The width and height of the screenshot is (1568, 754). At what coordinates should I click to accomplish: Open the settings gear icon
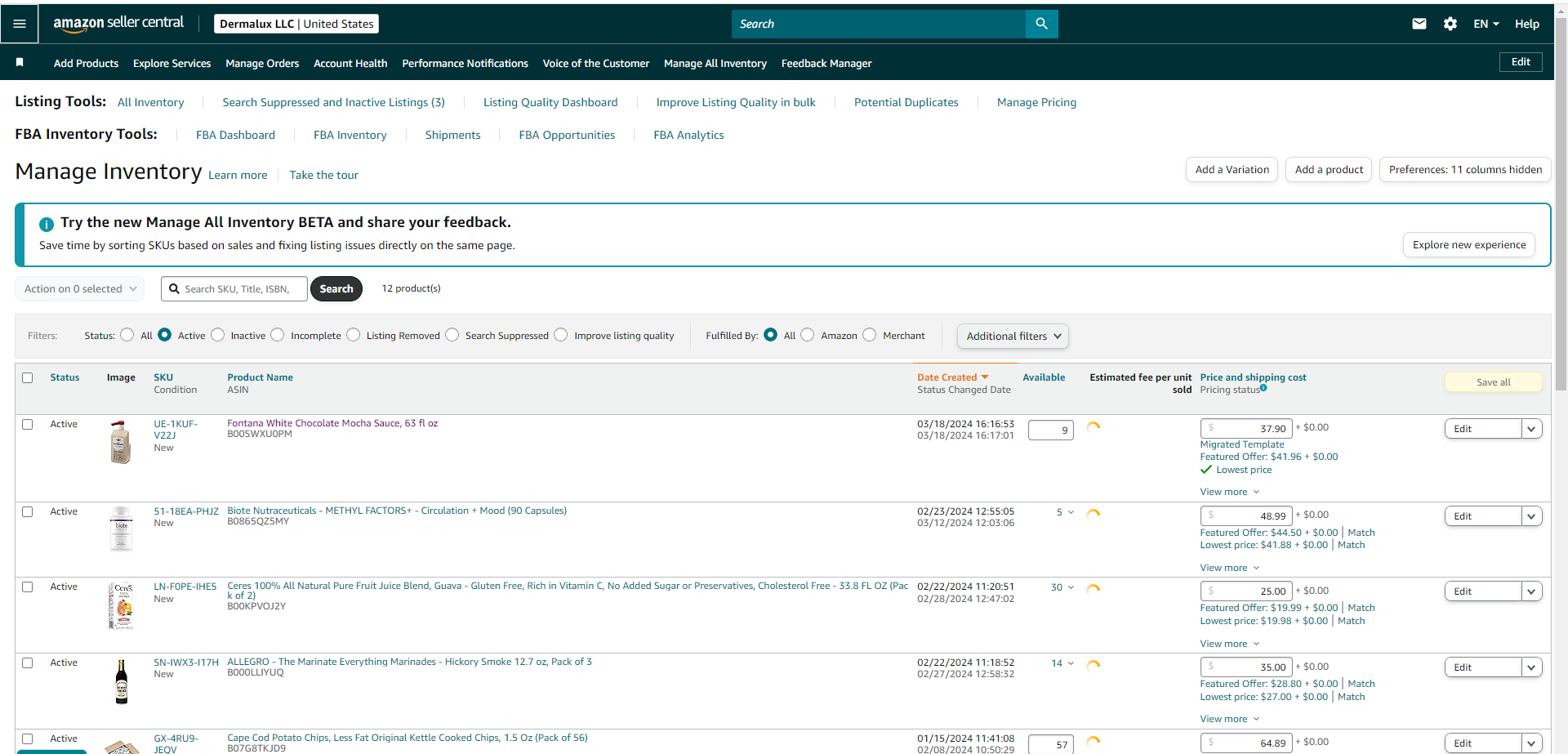(x=1450, y=24)
